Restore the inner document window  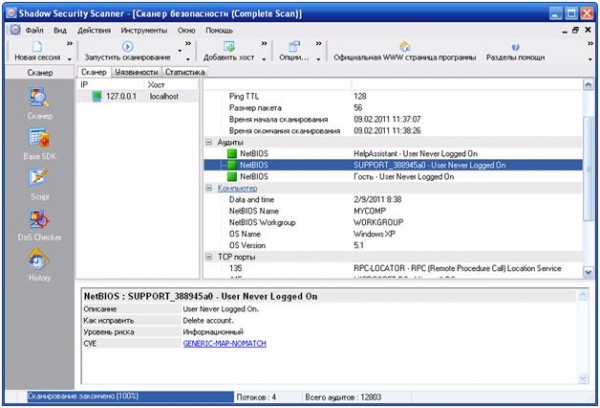[575, 30]
